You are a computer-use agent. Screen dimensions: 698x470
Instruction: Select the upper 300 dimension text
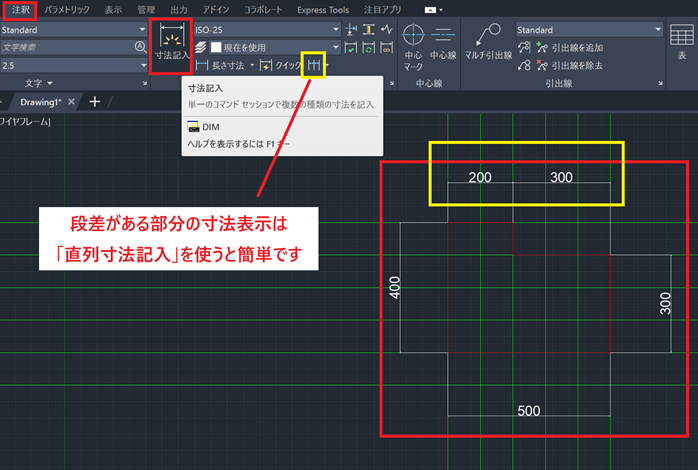(561, 178)
